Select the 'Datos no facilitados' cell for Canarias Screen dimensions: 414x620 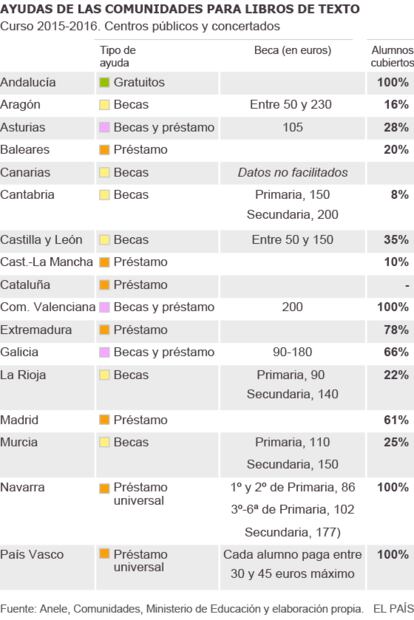pos(293,172)
